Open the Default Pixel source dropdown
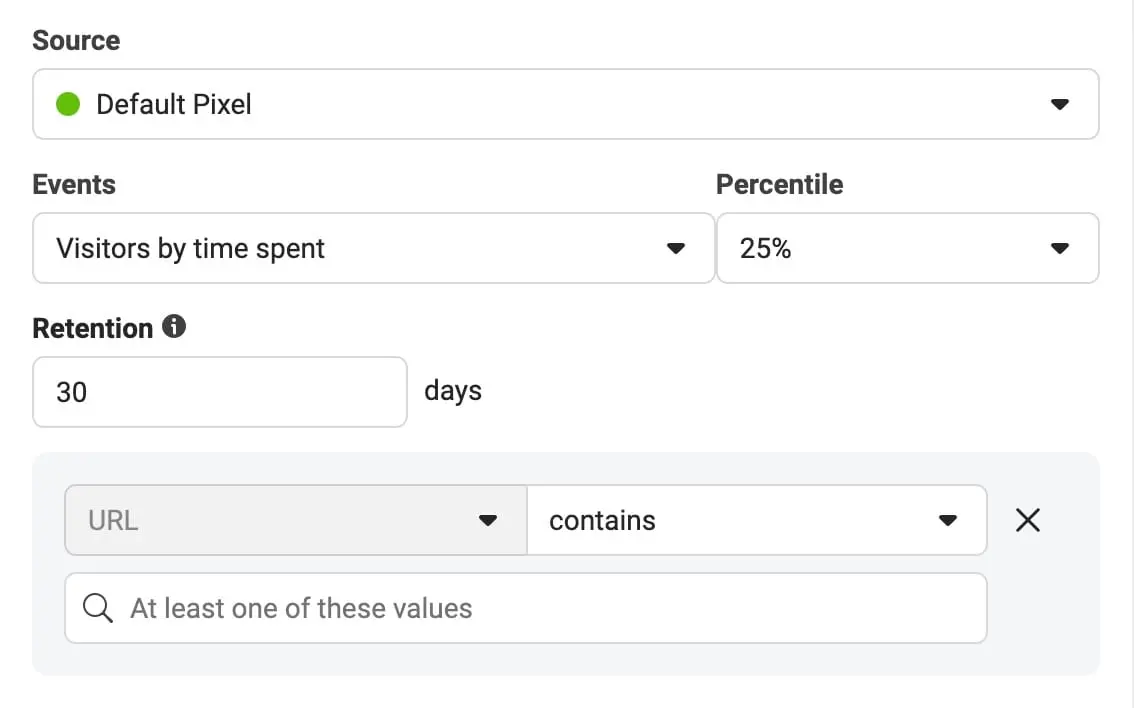The width and height of the screenshot is (1134, 708). (x=565, y=104)
